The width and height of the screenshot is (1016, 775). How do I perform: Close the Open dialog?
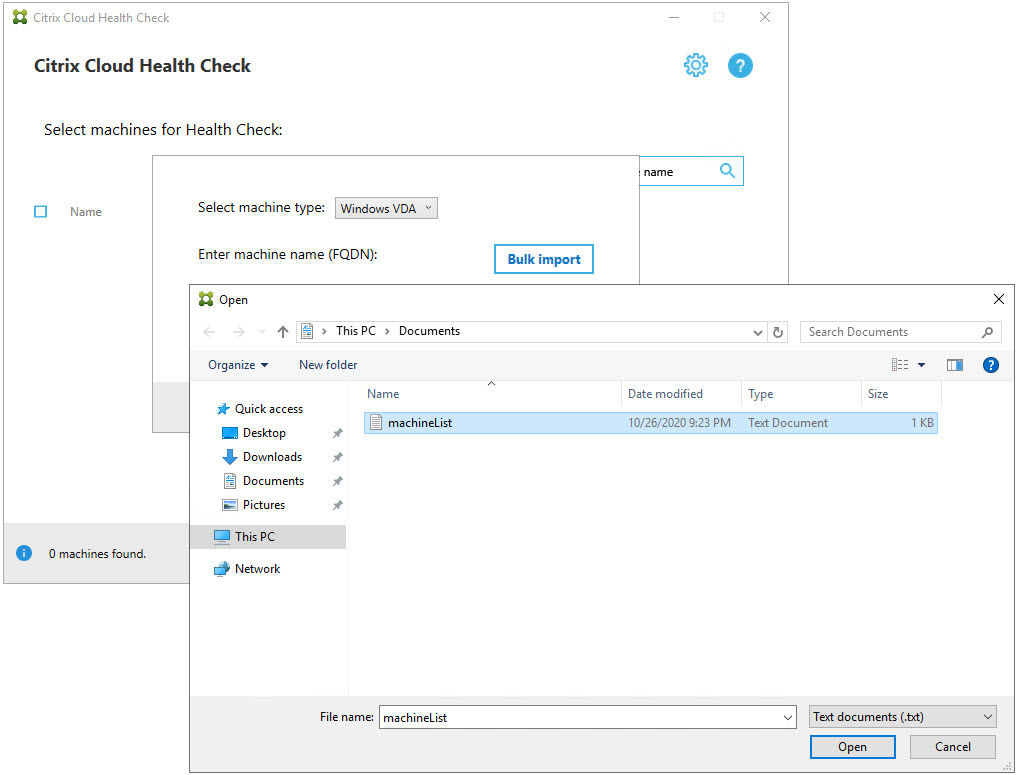pos(999,299)
